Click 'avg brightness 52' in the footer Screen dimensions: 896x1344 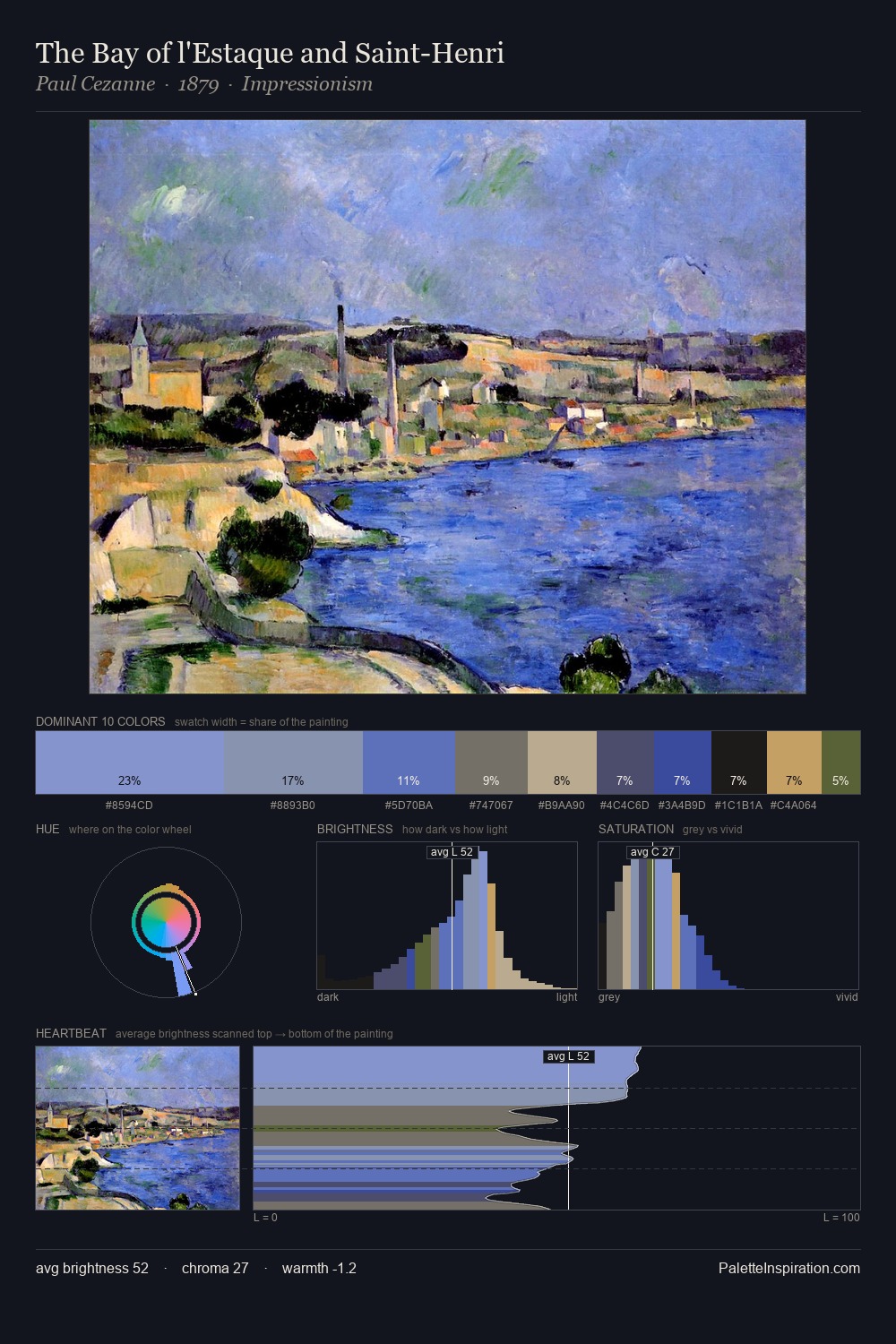click(92, 1268)
